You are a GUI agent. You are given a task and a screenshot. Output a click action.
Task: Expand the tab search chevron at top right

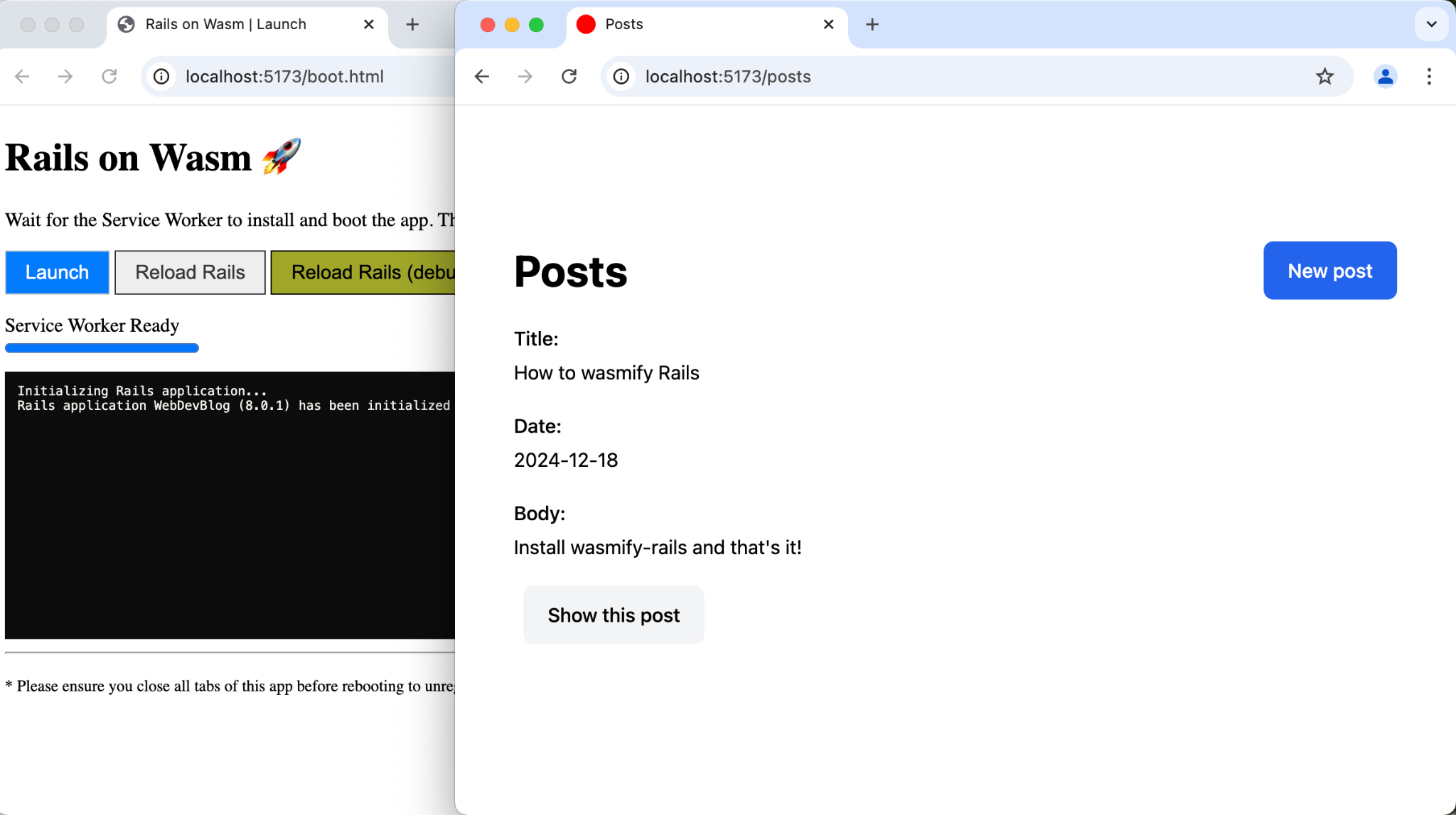[1431, 24]
